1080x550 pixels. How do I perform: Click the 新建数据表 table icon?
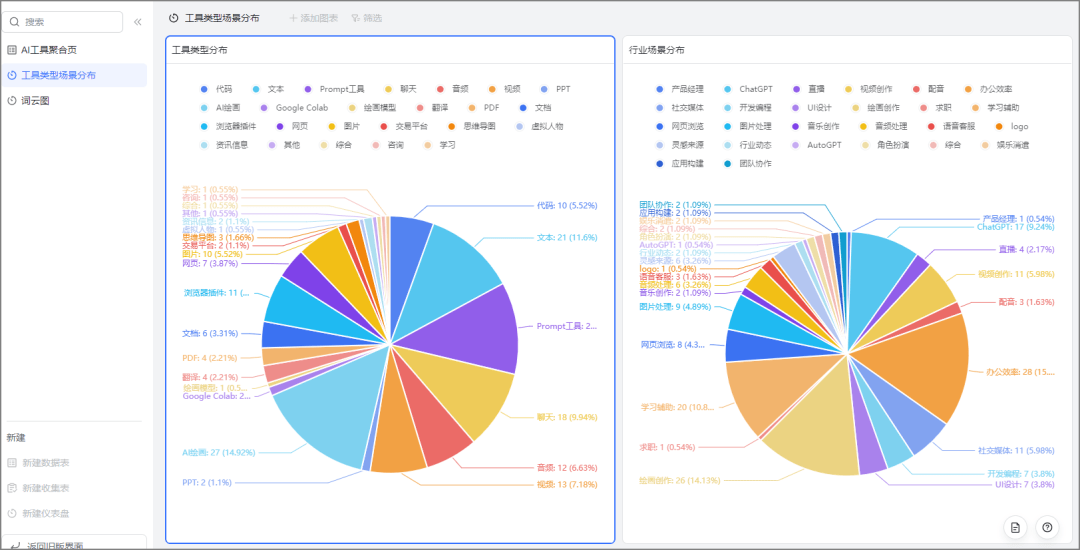click(x=12, y=463)
